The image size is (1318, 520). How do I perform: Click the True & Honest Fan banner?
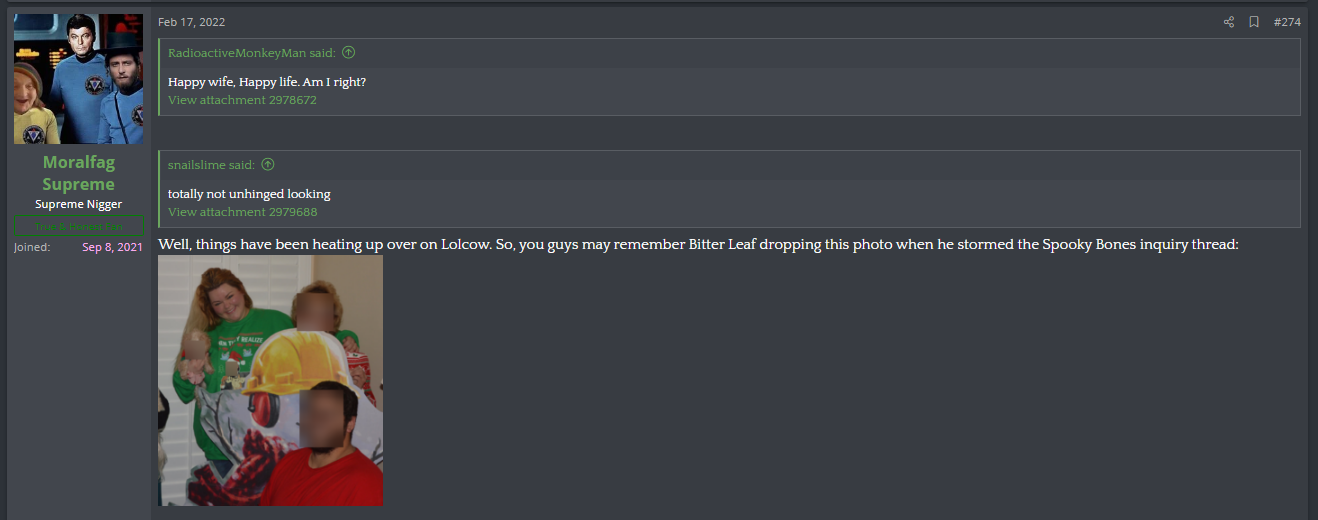tap(78, 227)
